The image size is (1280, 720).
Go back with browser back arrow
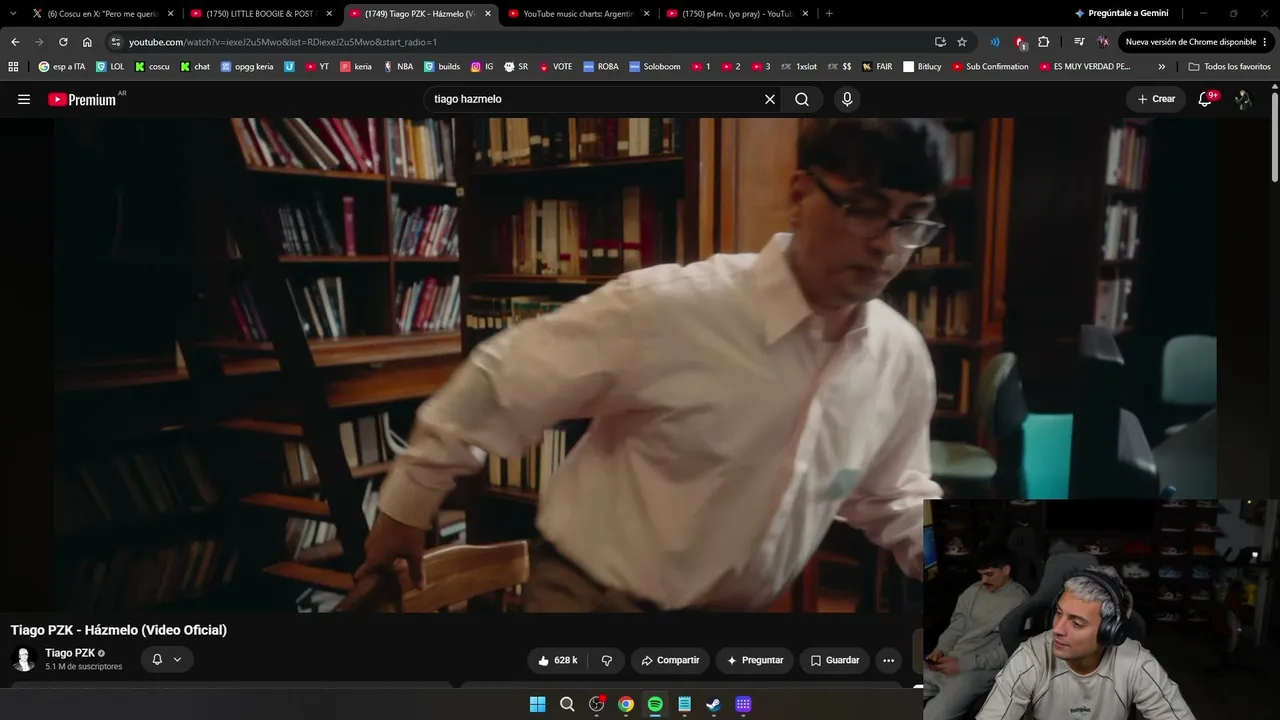pyautogui.click(x=15, y=42)
